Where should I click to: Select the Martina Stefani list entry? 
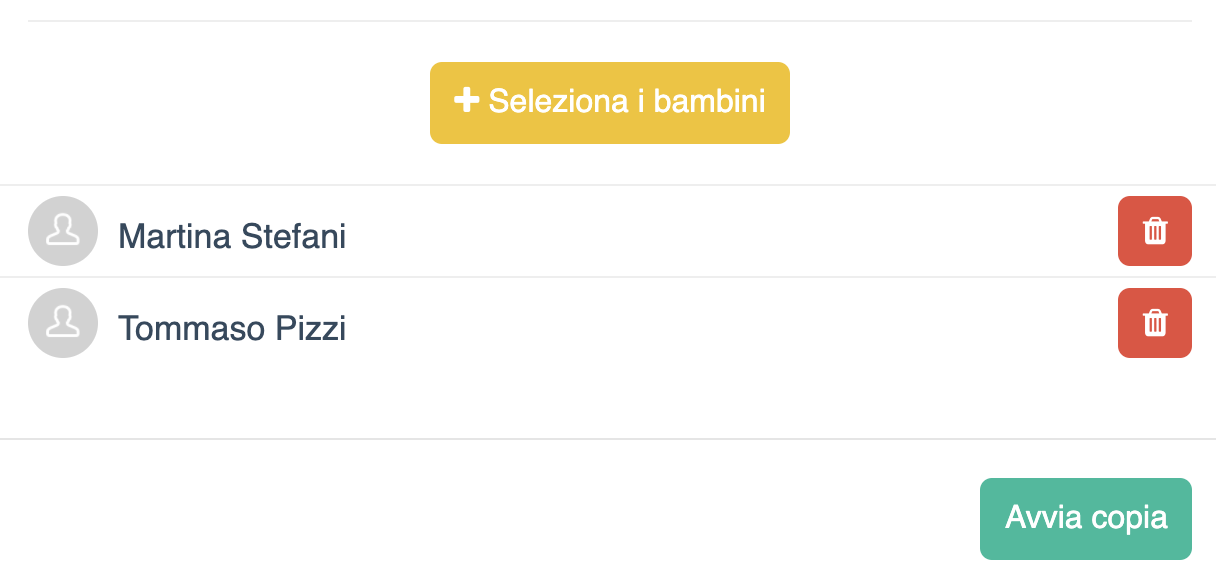(400, 231)
